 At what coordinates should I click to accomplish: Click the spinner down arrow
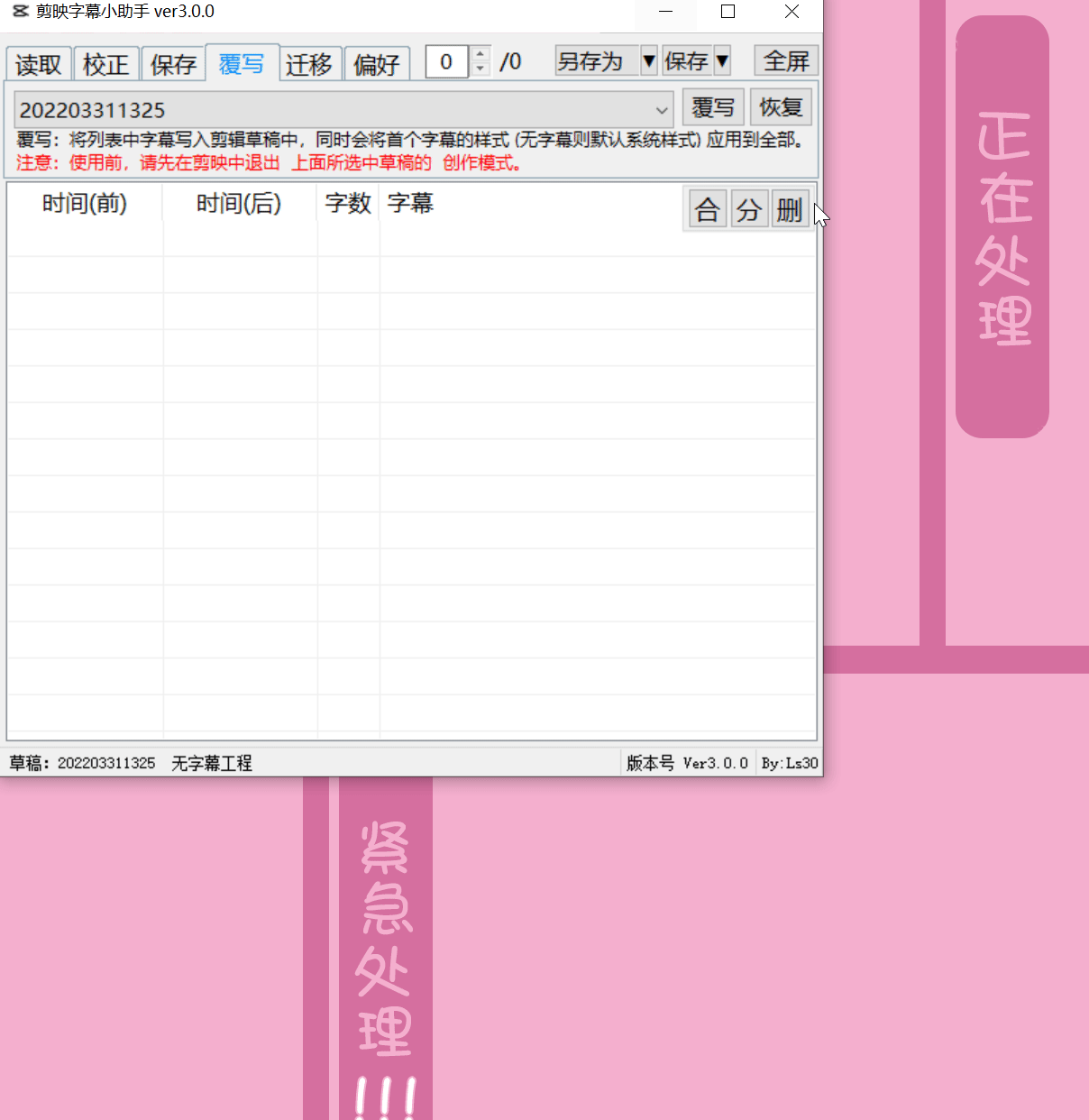(x=479, y=69)
